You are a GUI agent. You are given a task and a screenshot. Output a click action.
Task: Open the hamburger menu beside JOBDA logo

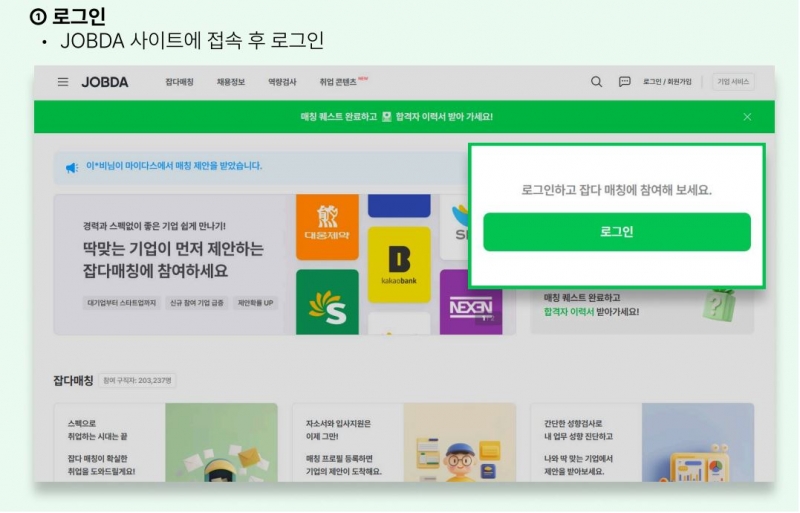tap(62, 82)
